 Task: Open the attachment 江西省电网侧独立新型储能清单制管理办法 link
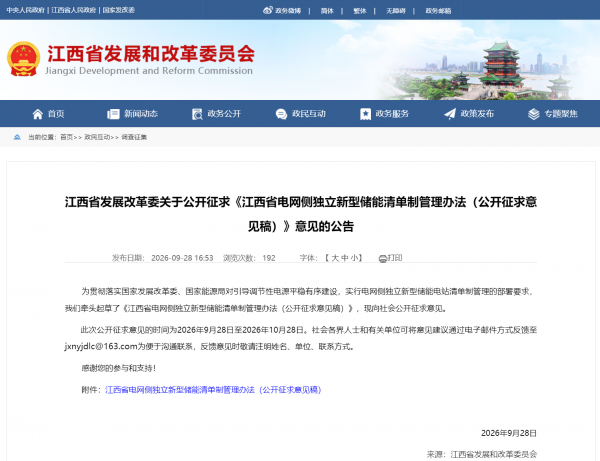pos(213,390)
